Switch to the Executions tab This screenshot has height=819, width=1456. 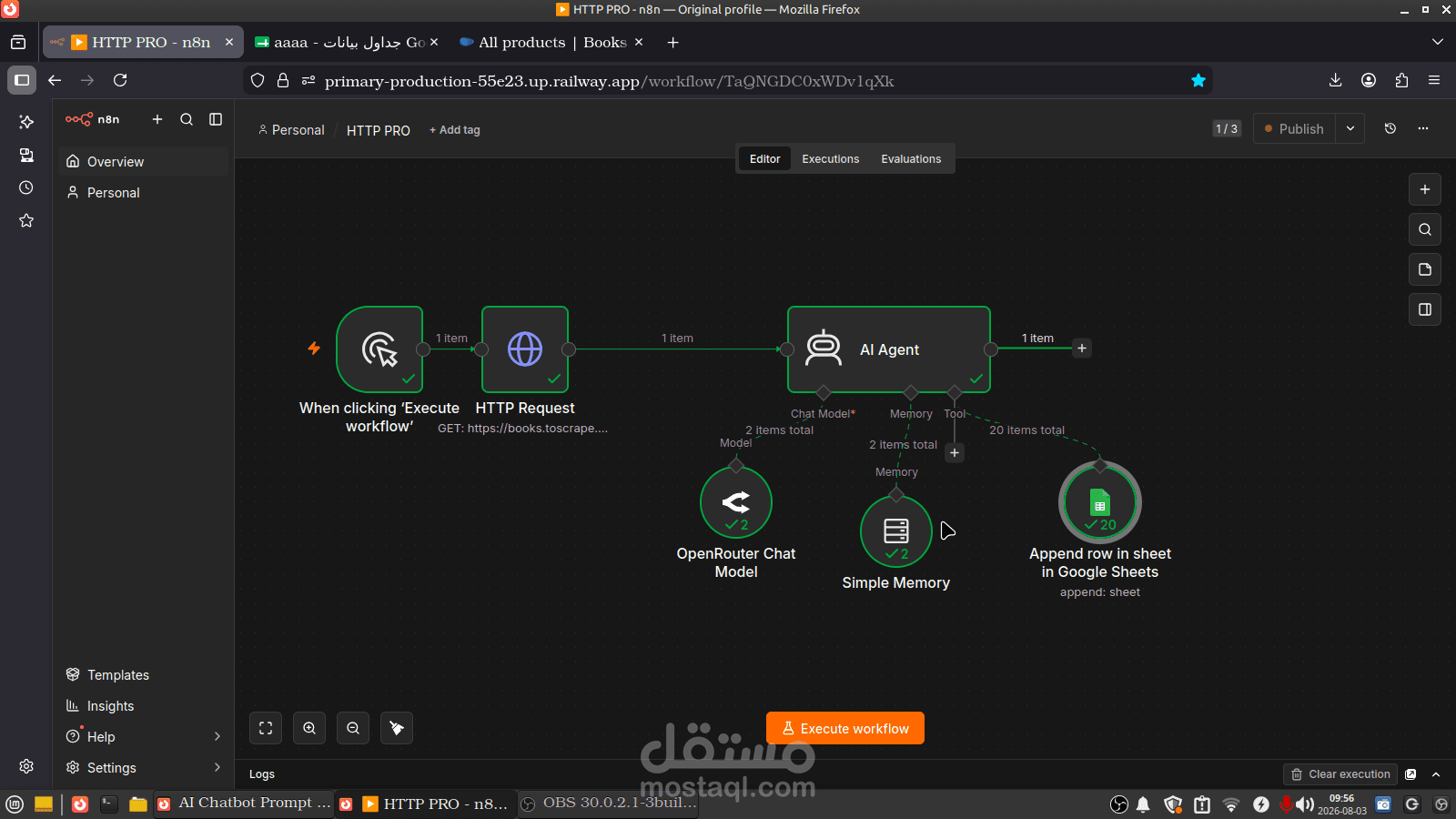pos(830,159)
